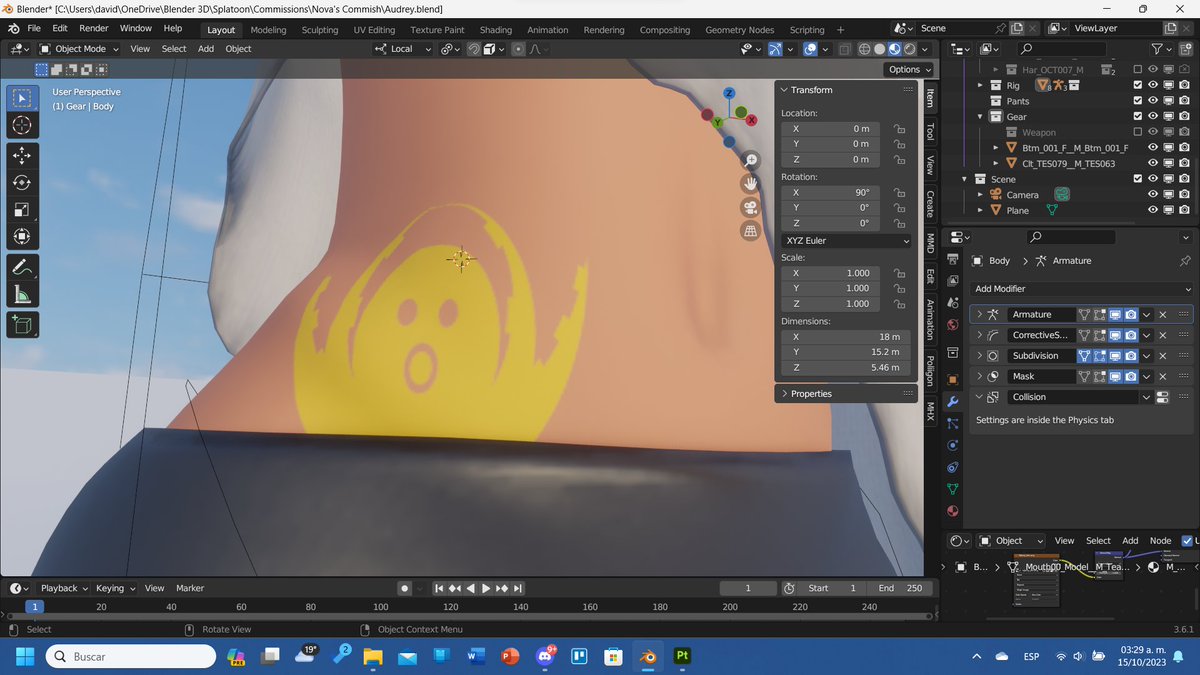This screenshot has width=1200, height=675.
Task: Click the End frame 250 field
Action: (901, 588)
